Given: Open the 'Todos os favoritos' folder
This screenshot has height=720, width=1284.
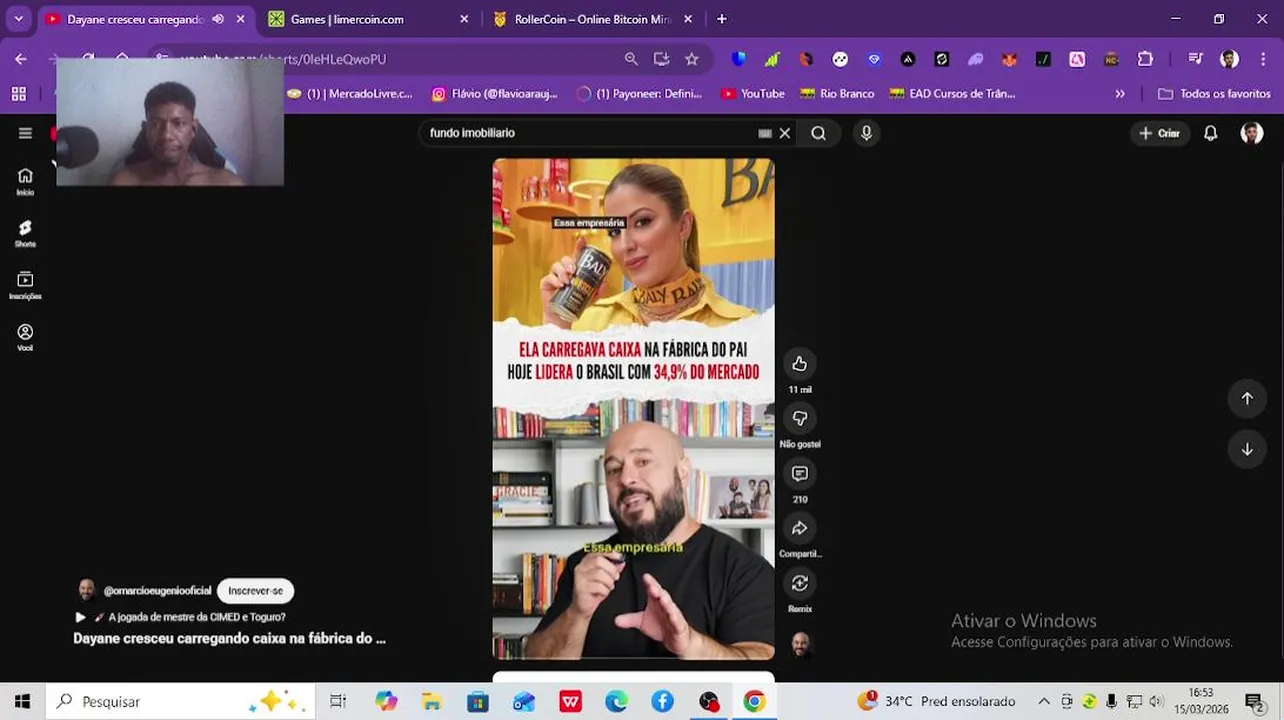Looking at the screenshot, I should click(1214, 94).
